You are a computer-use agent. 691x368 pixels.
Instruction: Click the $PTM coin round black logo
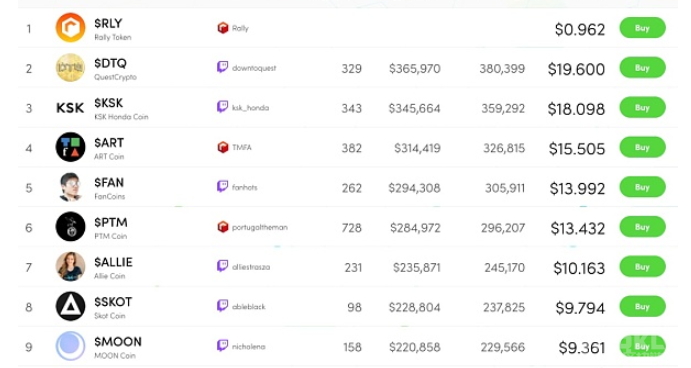pyautogui.click(x=70, y=227)
